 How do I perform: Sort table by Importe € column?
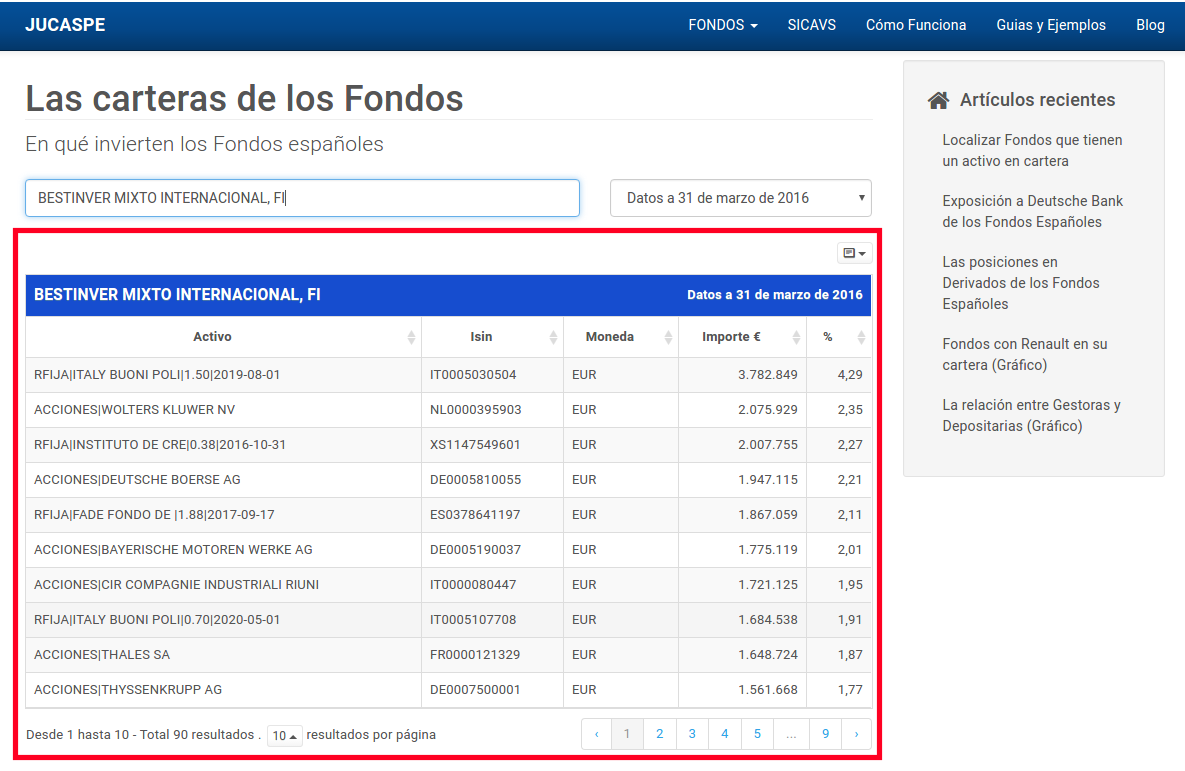point(743,337)
